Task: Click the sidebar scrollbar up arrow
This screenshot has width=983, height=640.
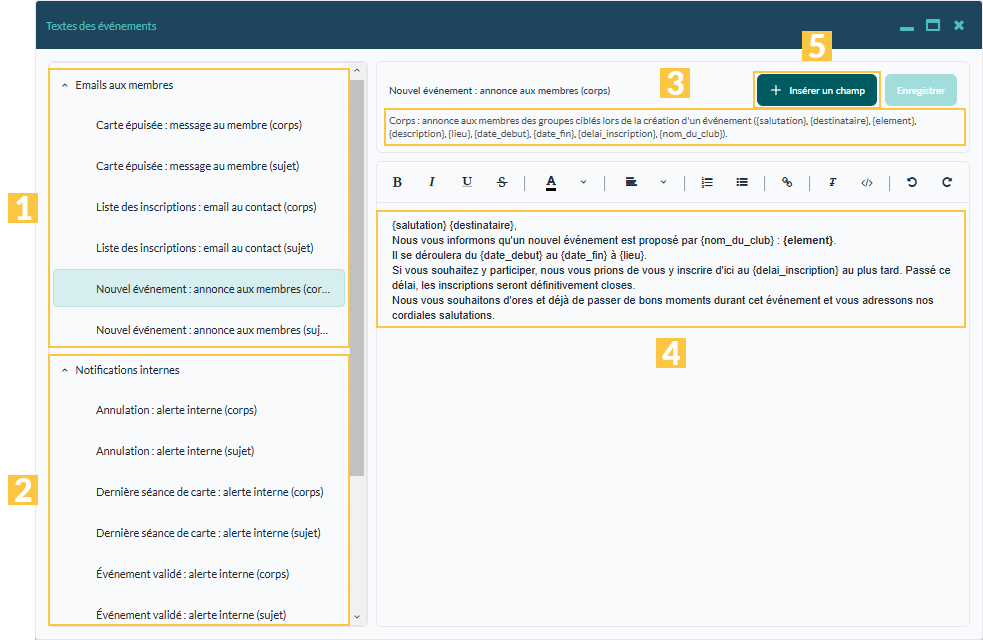Action: [357, 71]
